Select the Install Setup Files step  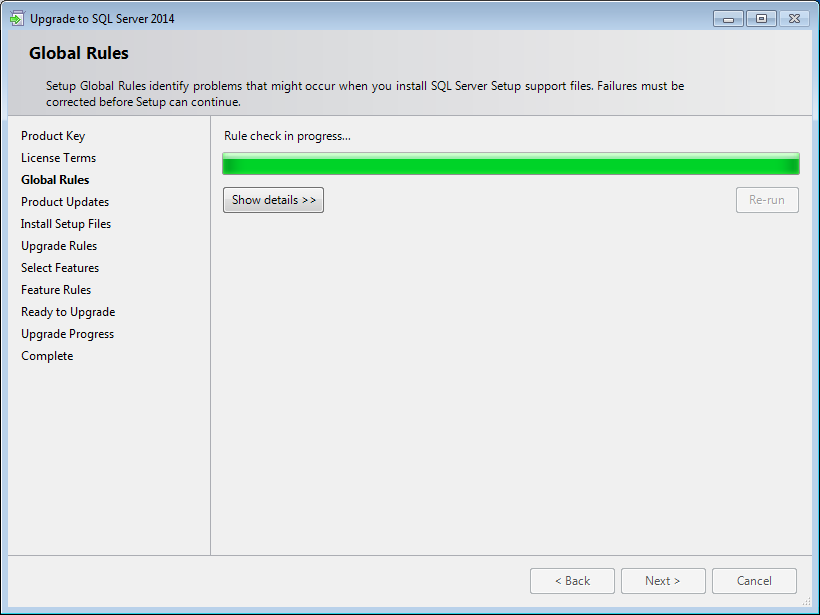coord(66,224)
